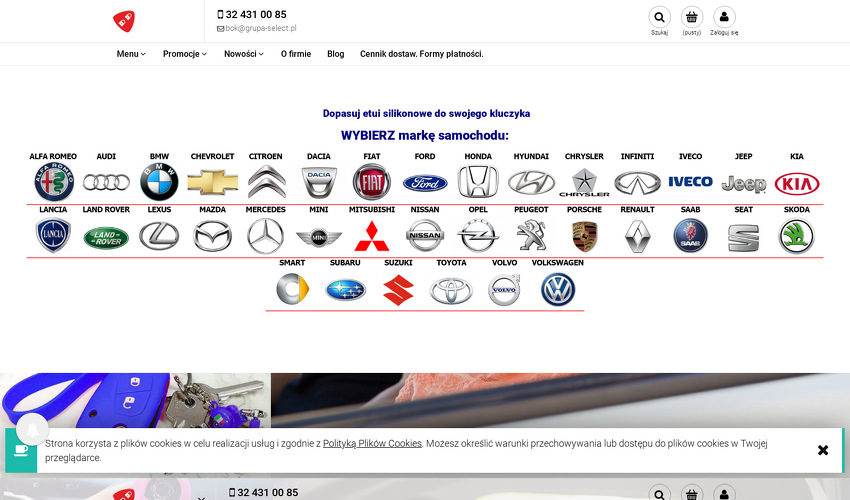
Task: Pick the Mercedes three-point star logo
Action: pos(266,236)
